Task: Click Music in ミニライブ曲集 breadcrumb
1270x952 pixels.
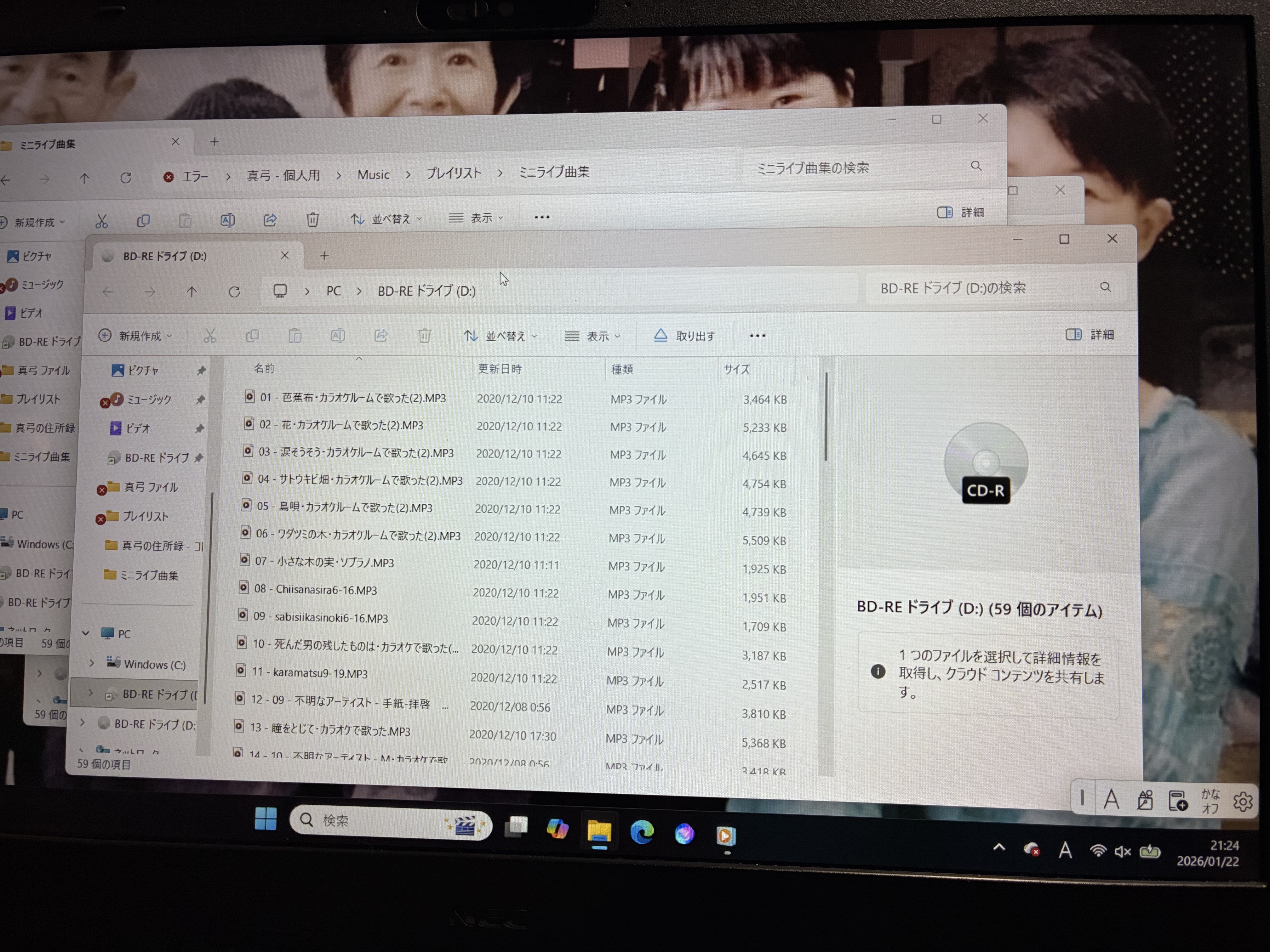Action: click(373, 174)
